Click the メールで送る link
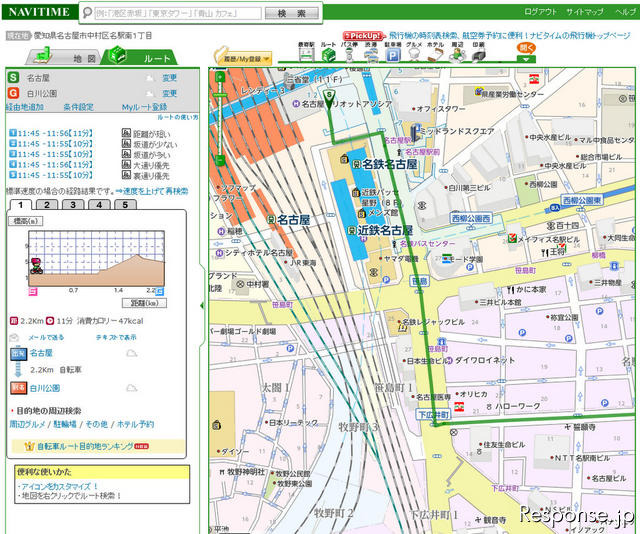The image size is (640, 534). tap(46, 337)
